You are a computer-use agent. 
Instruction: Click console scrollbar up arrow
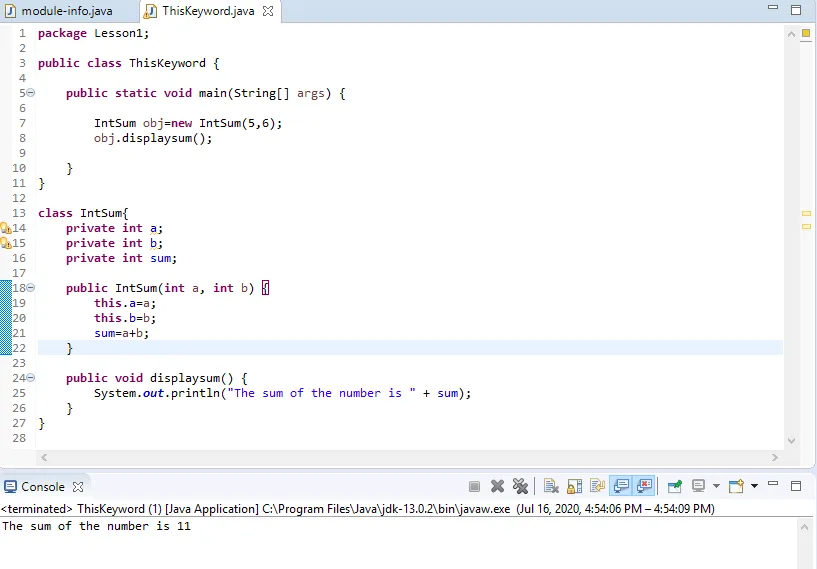tap(804, 527)
